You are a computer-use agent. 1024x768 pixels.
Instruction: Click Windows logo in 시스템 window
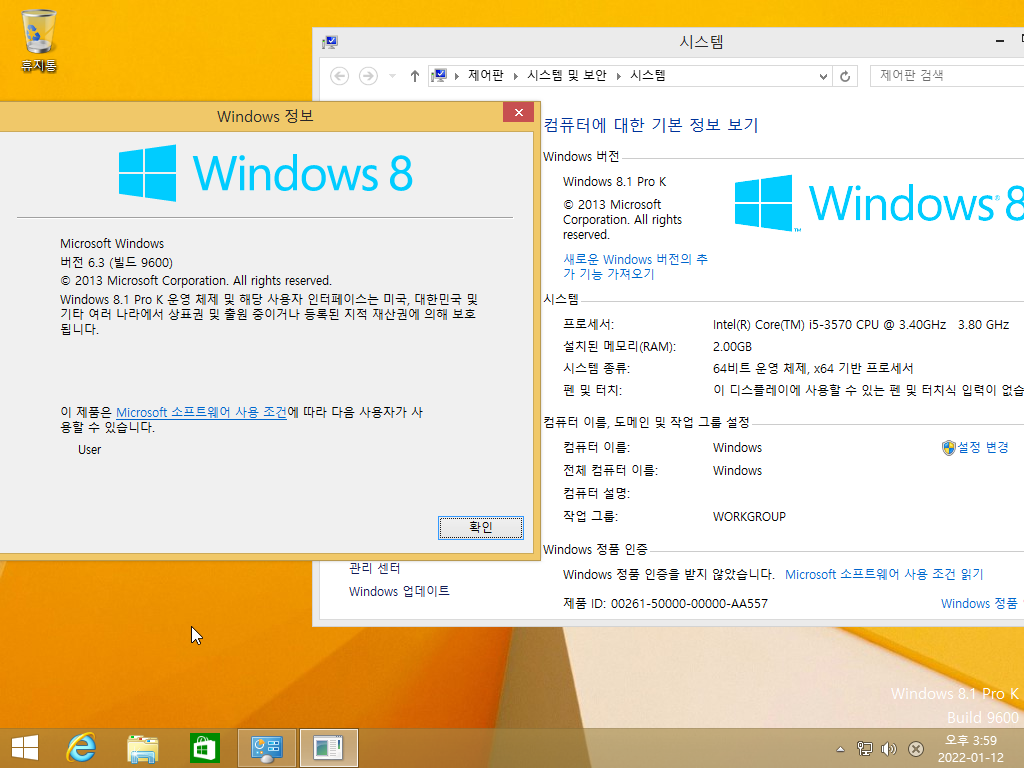[879, 204]
